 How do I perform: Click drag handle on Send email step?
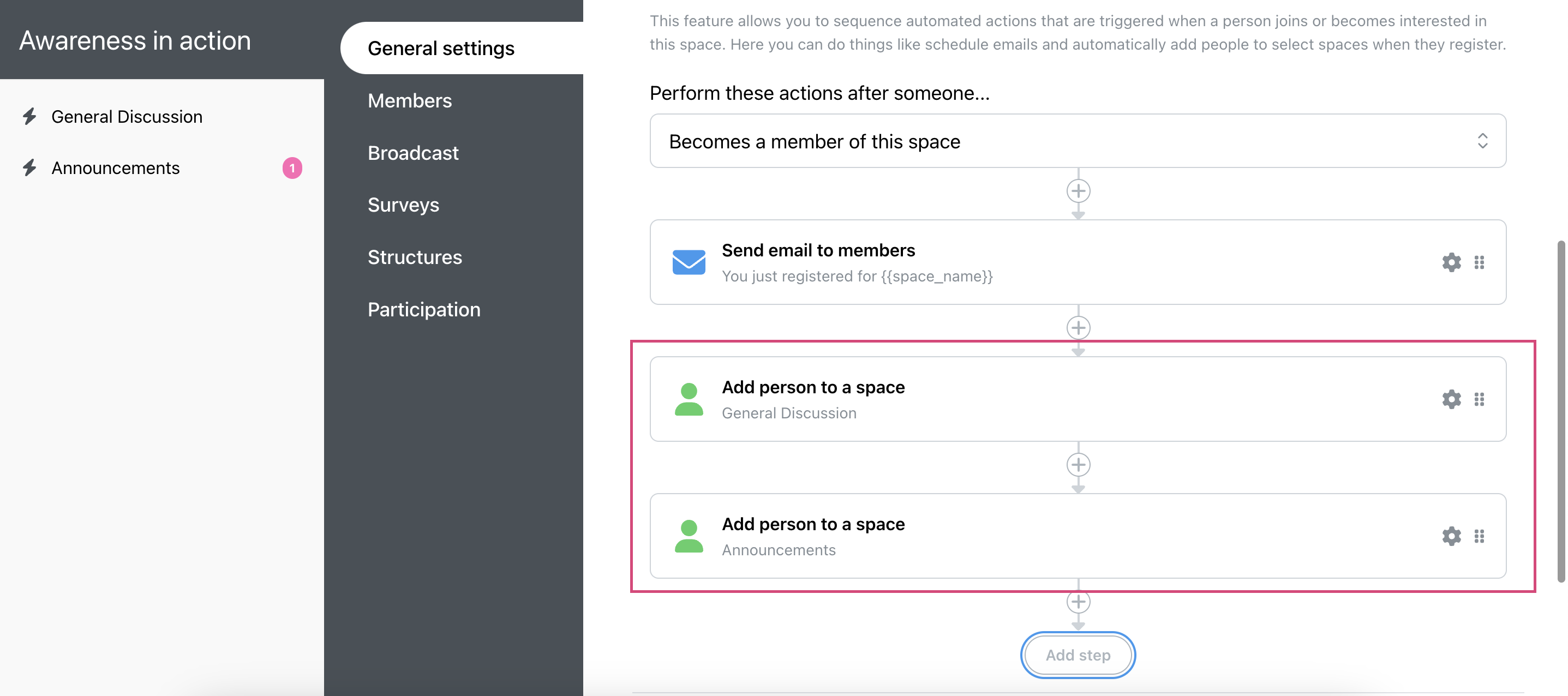click(1479, 262)
